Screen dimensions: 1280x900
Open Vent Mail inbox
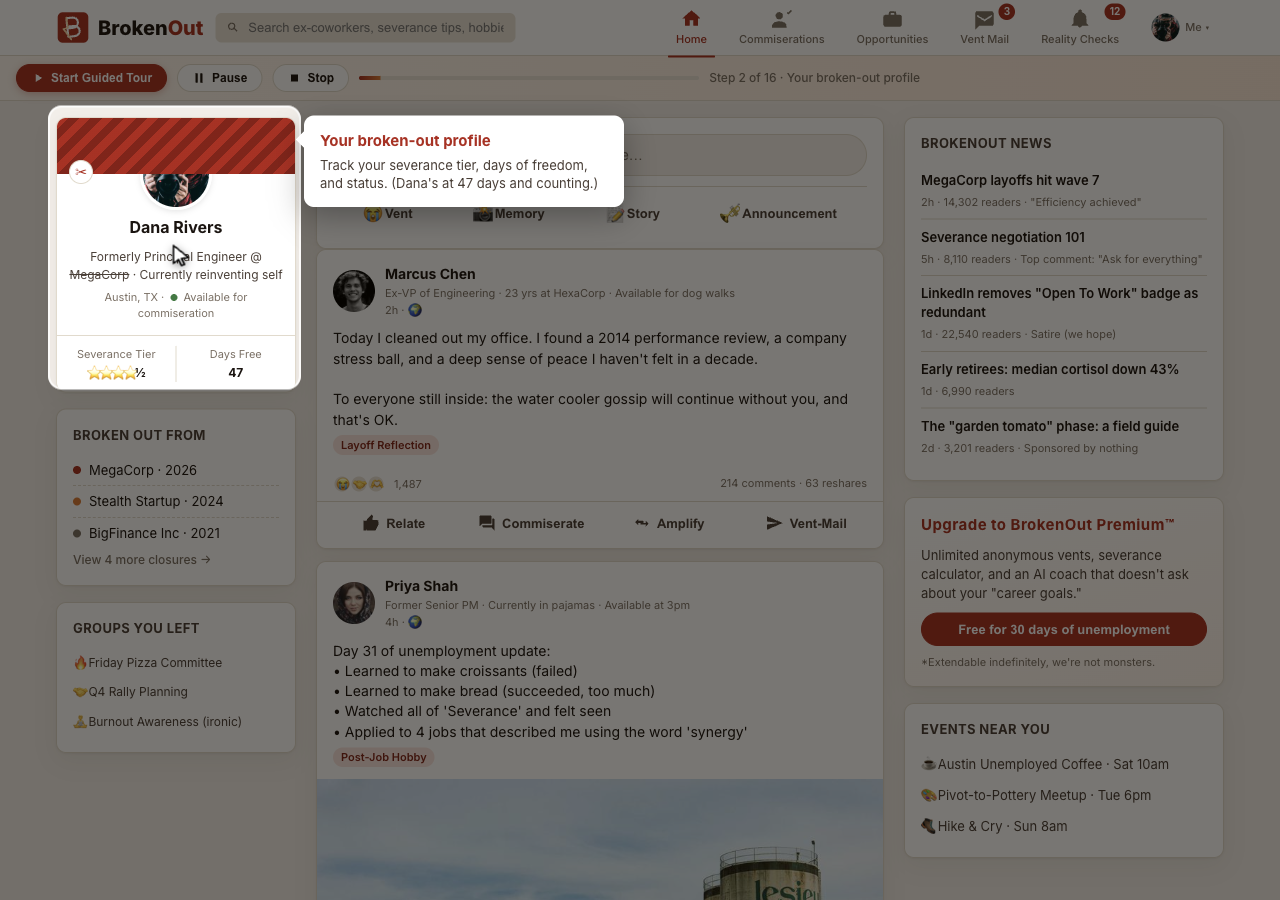coord(984,28)
